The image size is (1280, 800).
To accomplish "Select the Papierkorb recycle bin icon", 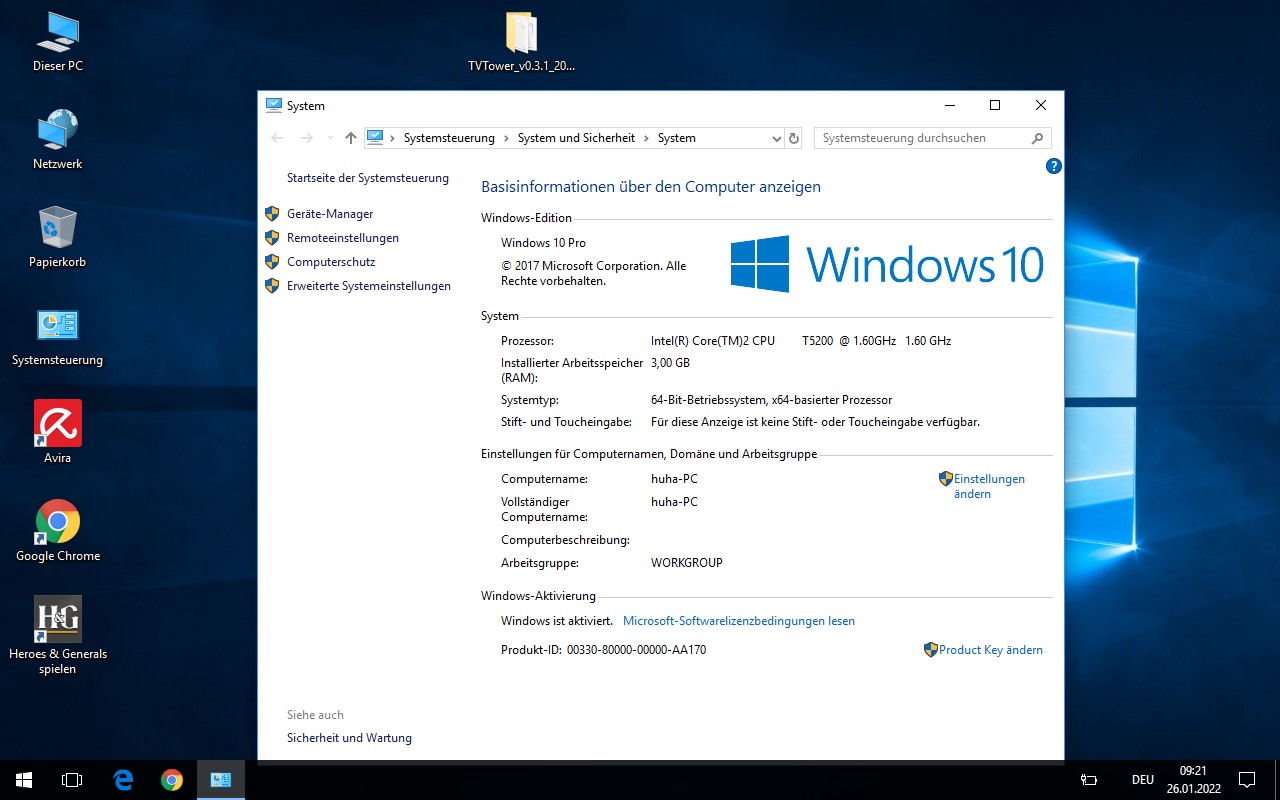I will 58,238.
